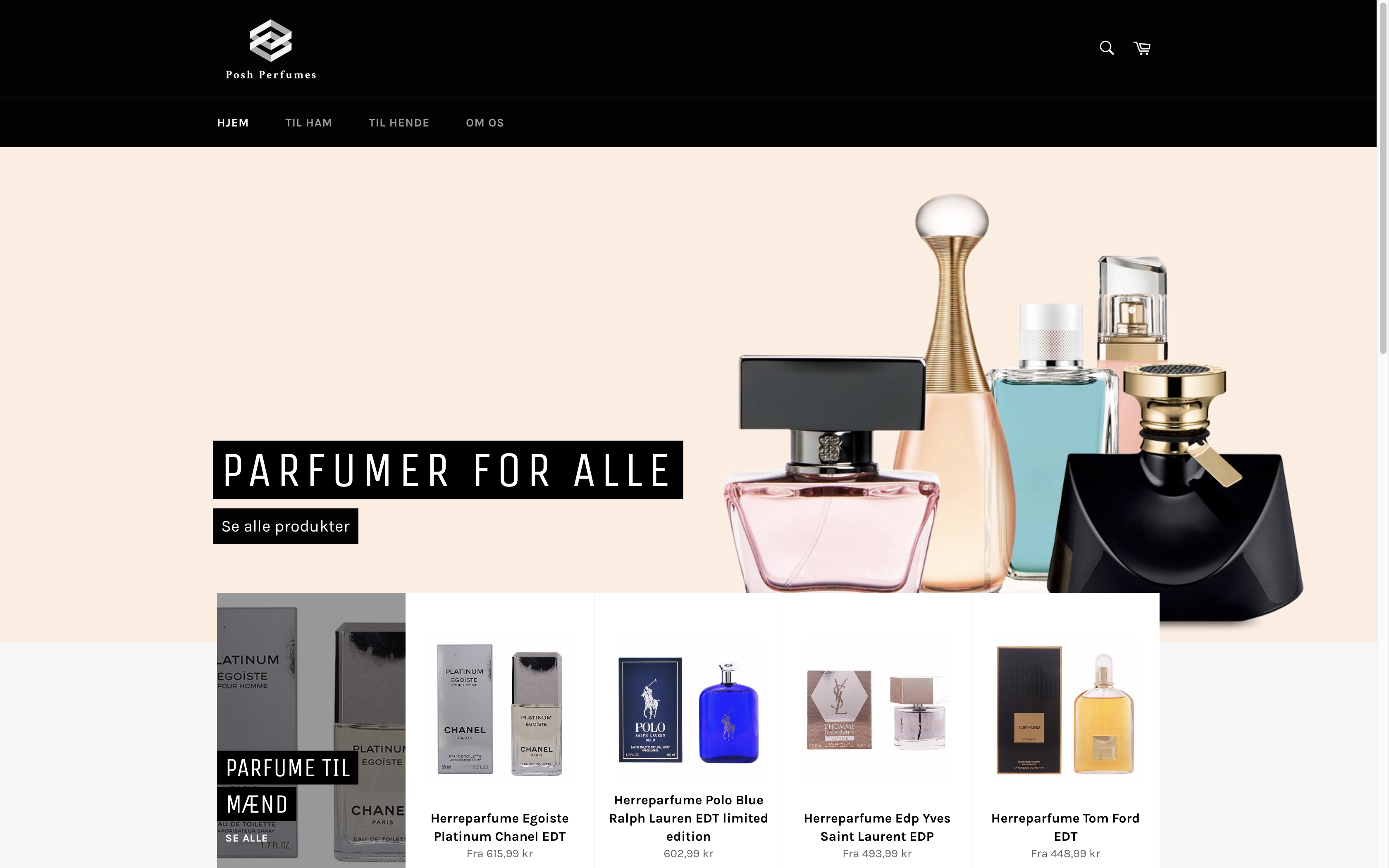Click the Tom Ford perfume product image

tap(1065, 710)
